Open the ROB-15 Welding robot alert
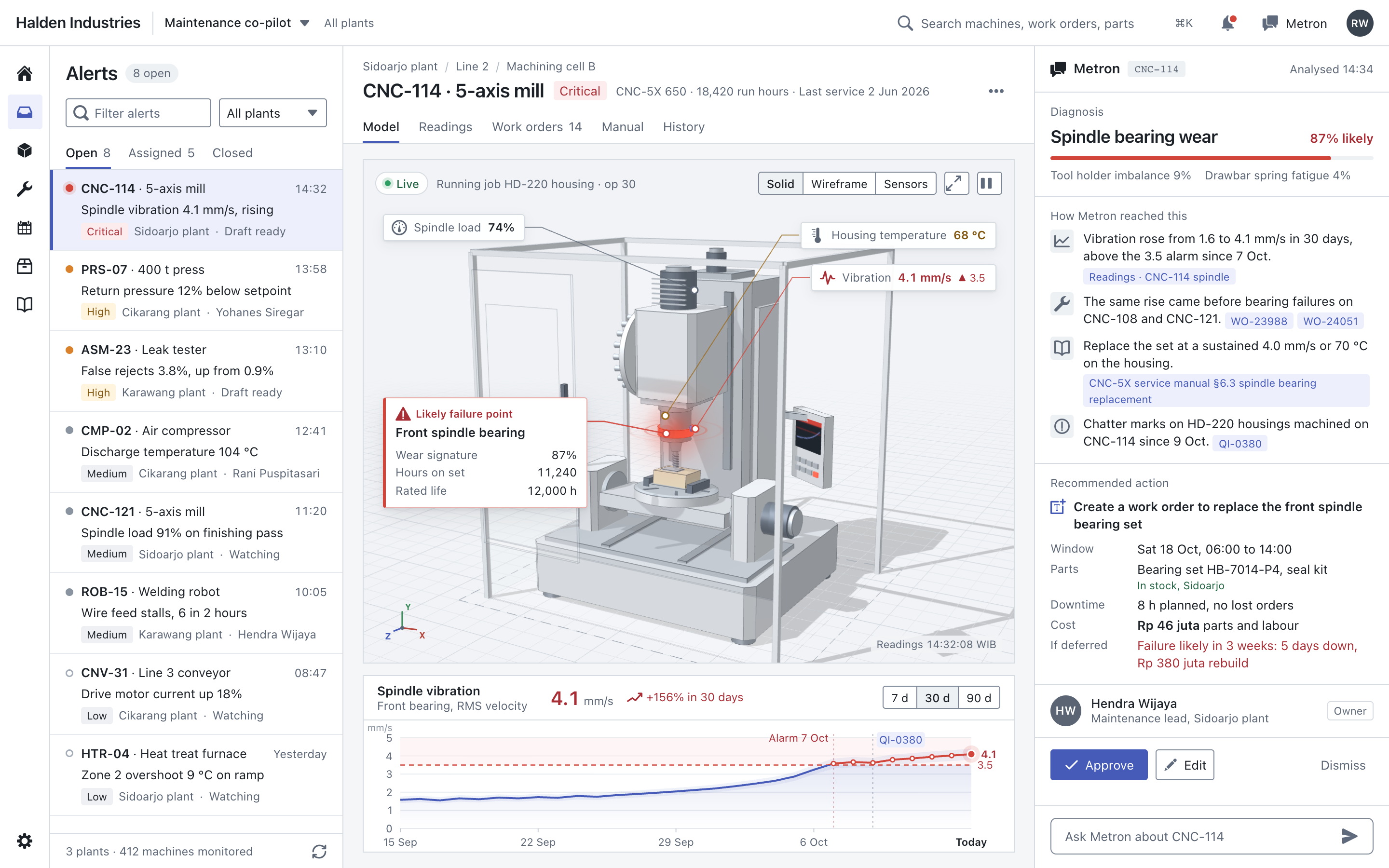Viewport: 1389px width, 868px height. pyautogui.click(x=197, y=613)
